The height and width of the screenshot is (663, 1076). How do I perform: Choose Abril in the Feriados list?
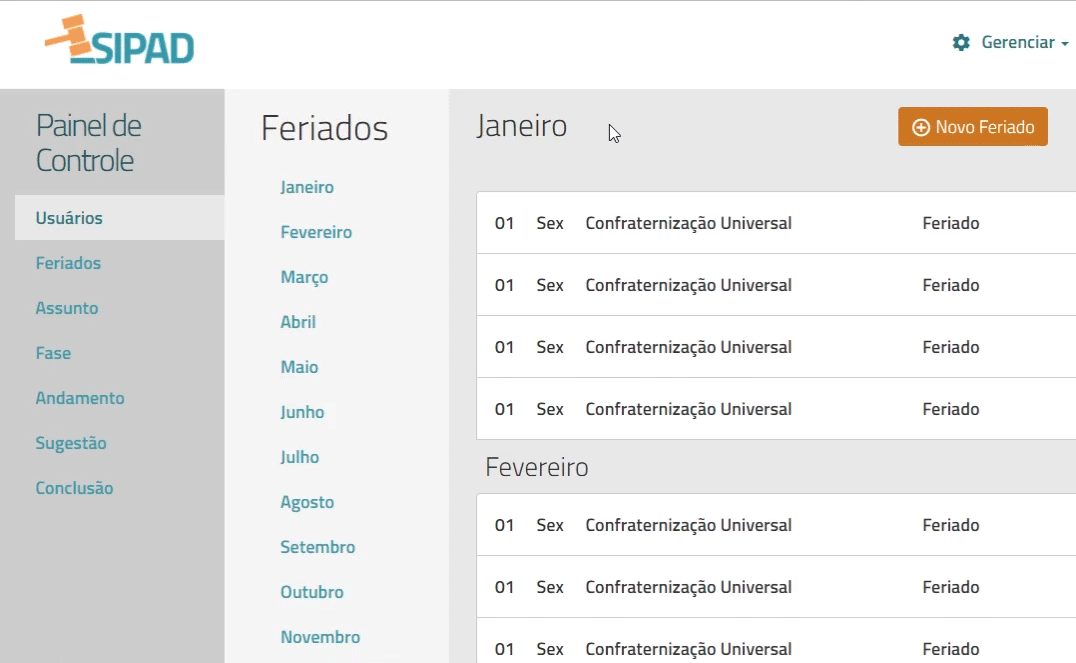coord(298,322)
